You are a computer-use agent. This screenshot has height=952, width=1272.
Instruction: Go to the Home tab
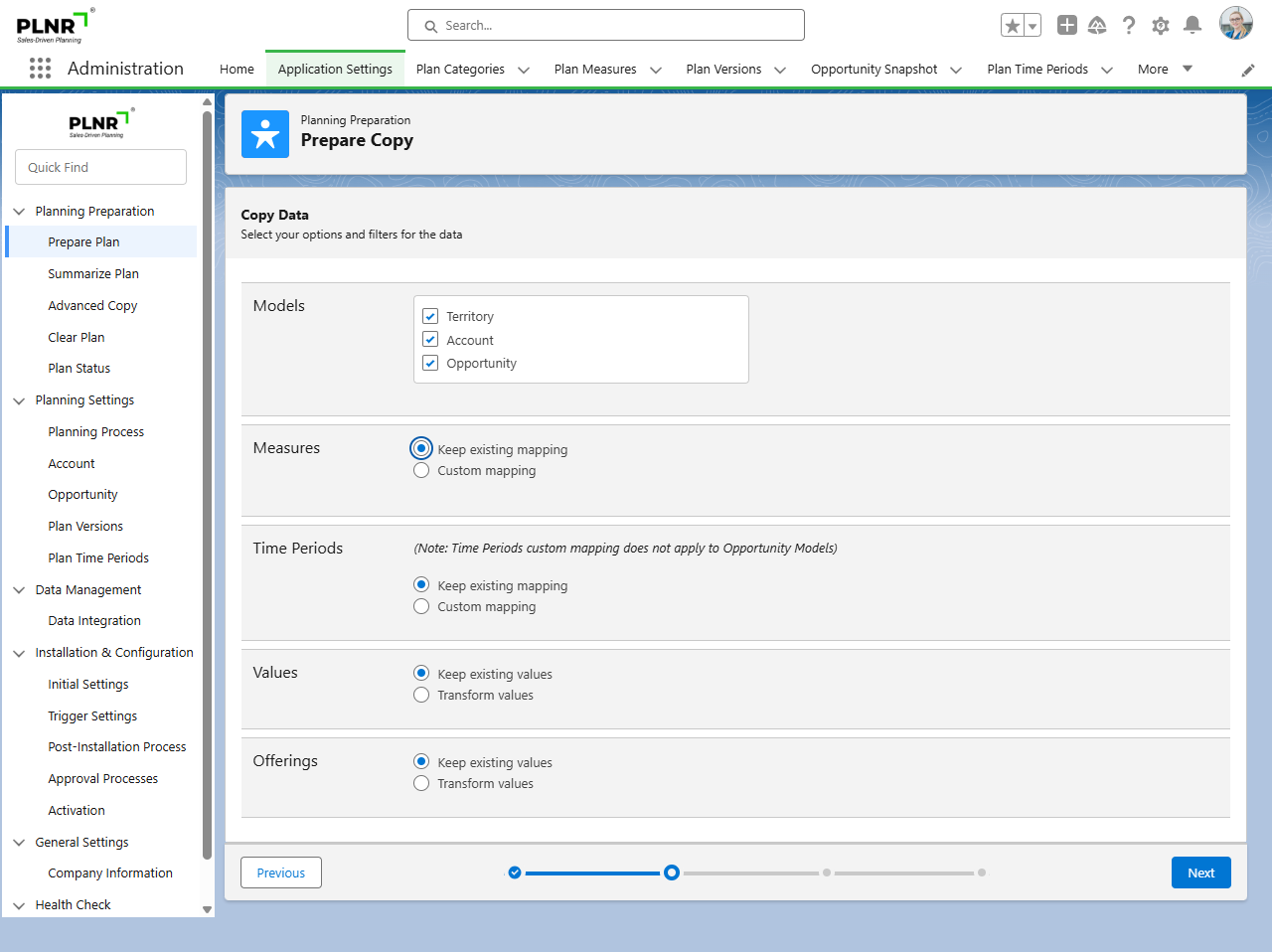[x=237, y=69]
